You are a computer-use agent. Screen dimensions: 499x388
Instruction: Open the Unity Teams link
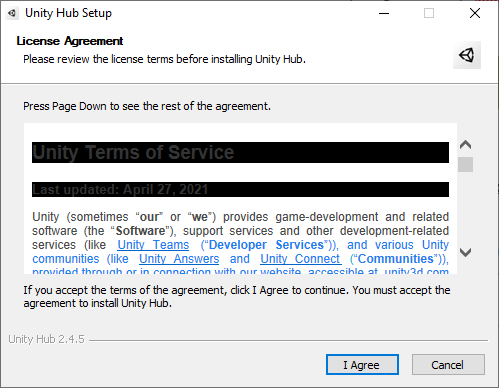(x=153, y=245)
